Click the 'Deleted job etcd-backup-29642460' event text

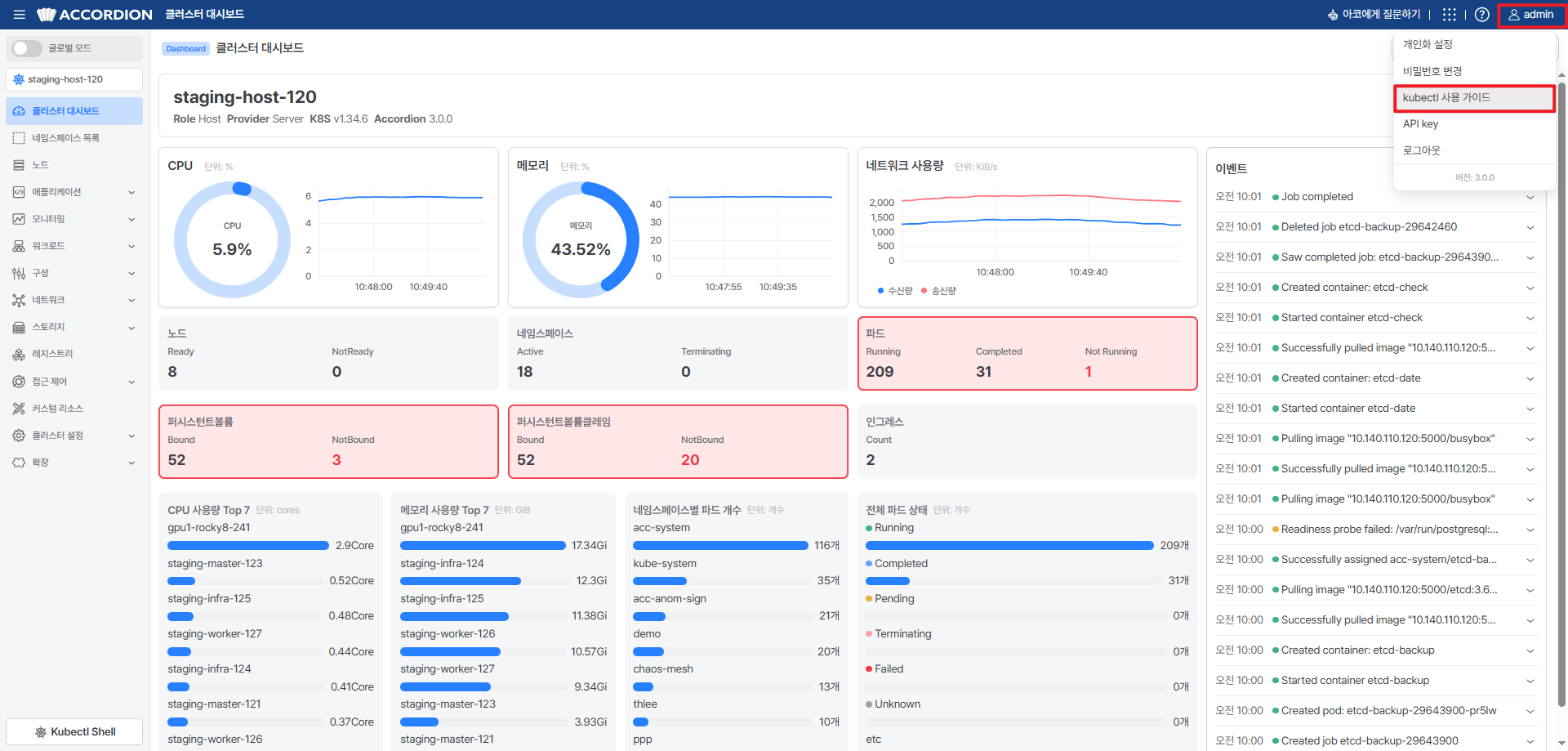(x=1369, y=227)
